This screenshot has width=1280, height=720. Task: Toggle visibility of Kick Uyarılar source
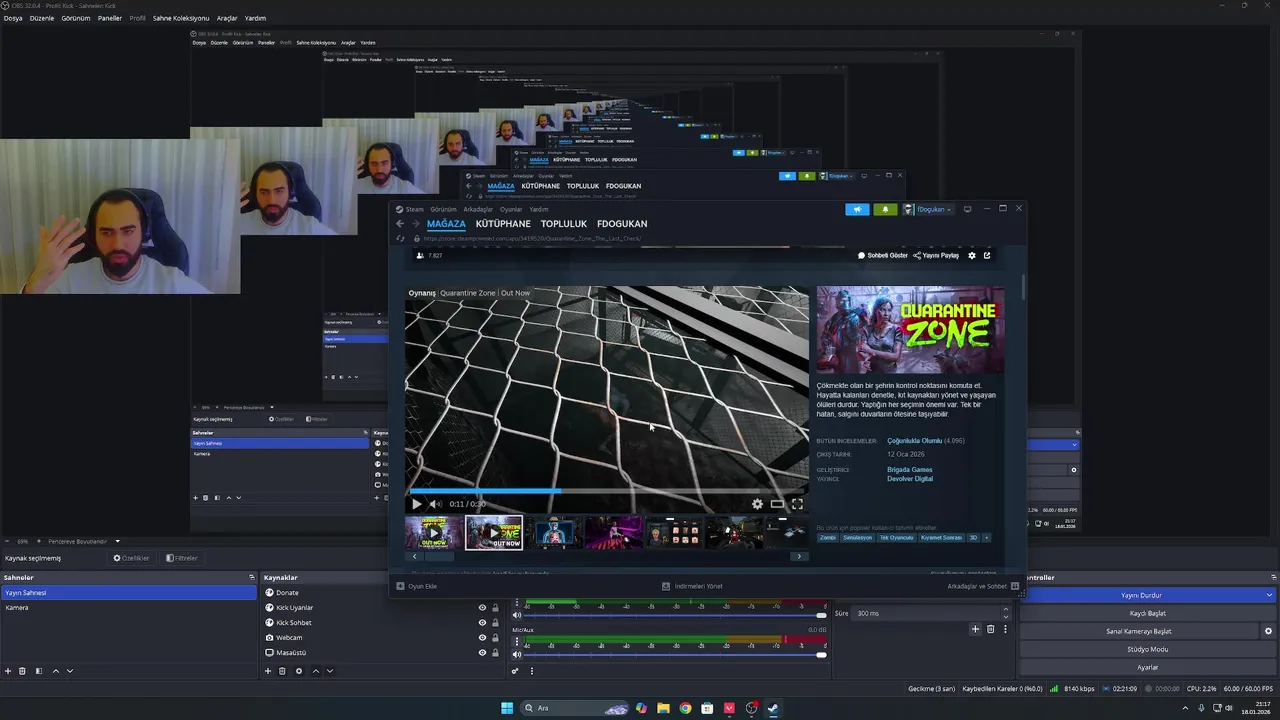(x=482, y=607)
